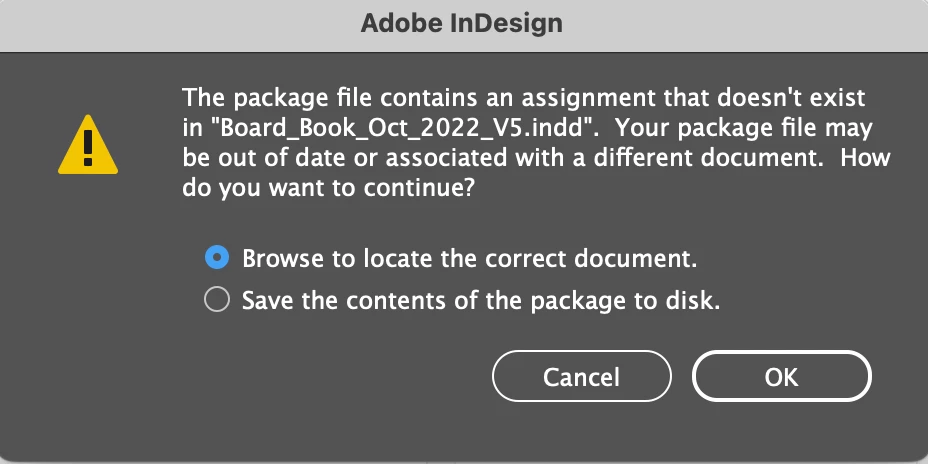This screenshot has height=464, width=928.
Task: Click the "Adobe InDesign" dialog title text
Action: click(x=463, y=24)
